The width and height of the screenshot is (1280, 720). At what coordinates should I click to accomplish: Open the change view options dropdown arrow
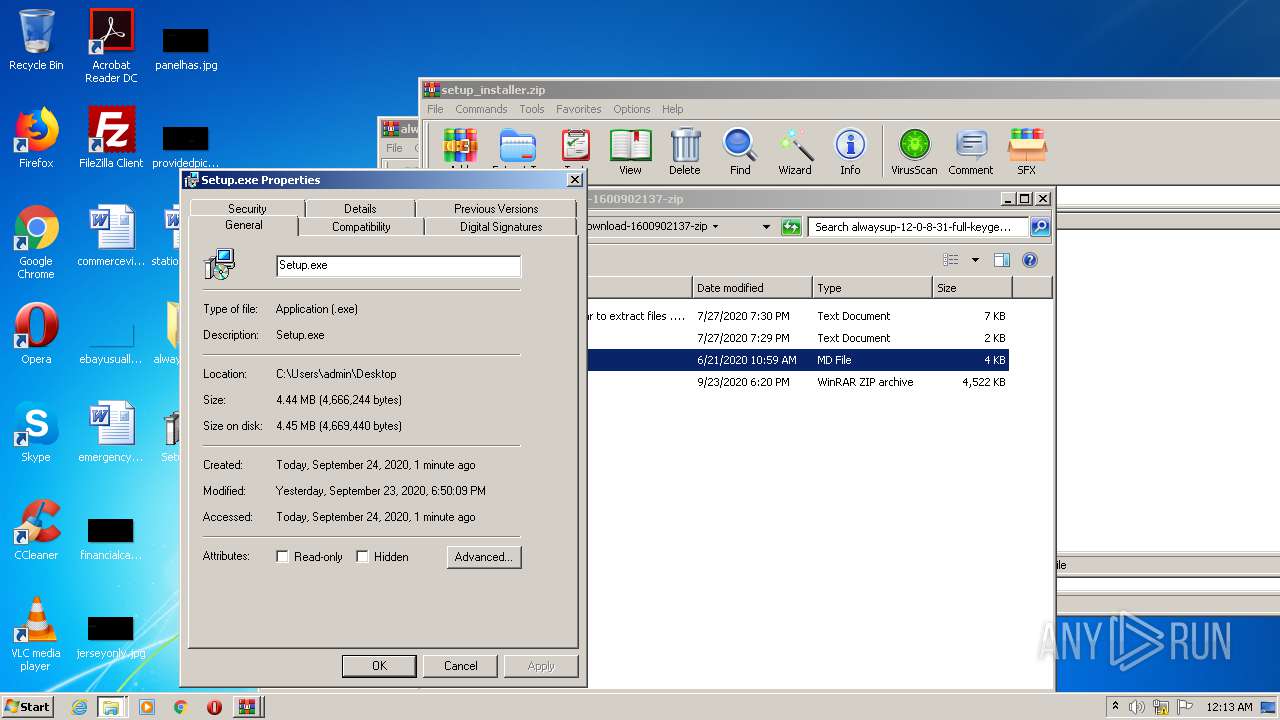point(975,260)
